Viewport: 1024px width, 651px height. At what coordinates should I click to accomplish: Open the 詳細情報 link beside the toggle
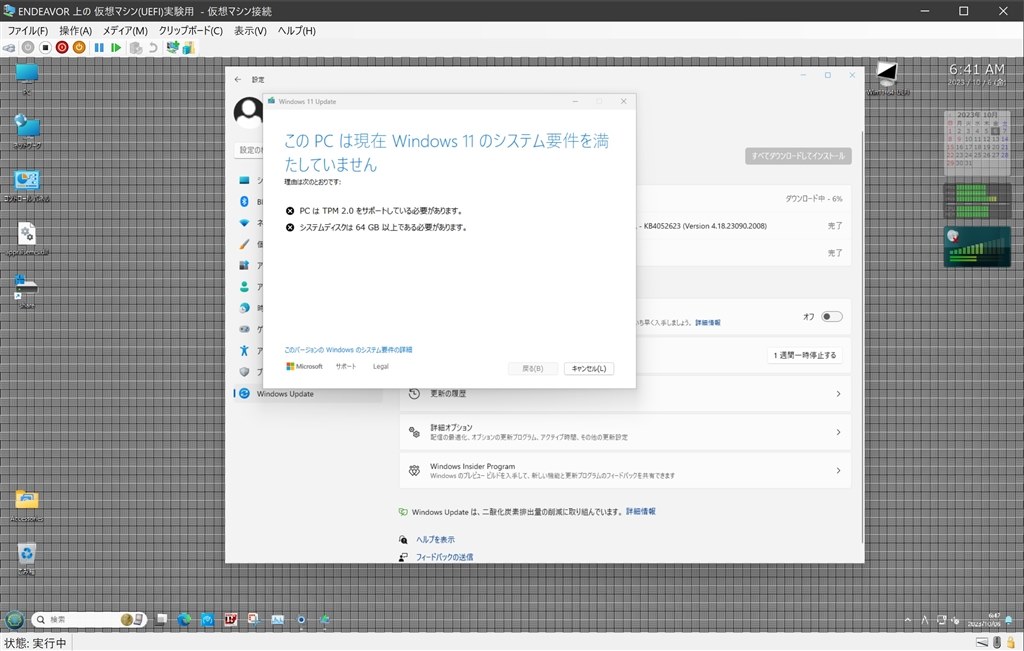pyautogui.click(x=708, y=323)
